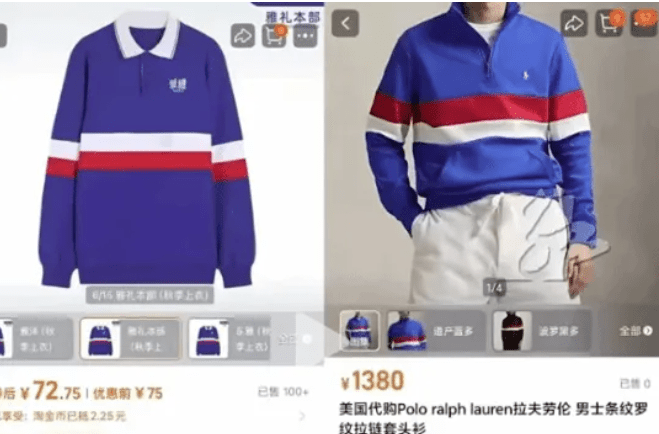Choose the leftmost 雅洋 variant option
Screen dimensions: 659x434
(36, 339)
